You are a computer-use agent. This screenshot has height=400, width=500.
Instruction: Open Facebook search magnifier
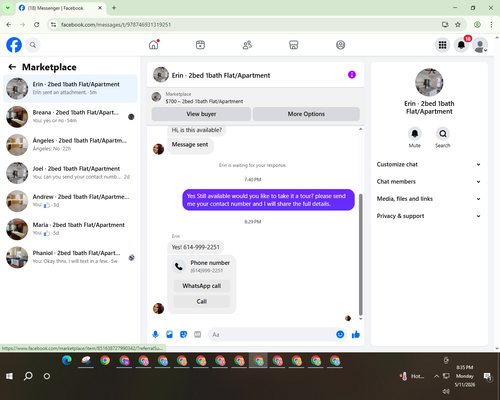[33, 45]
